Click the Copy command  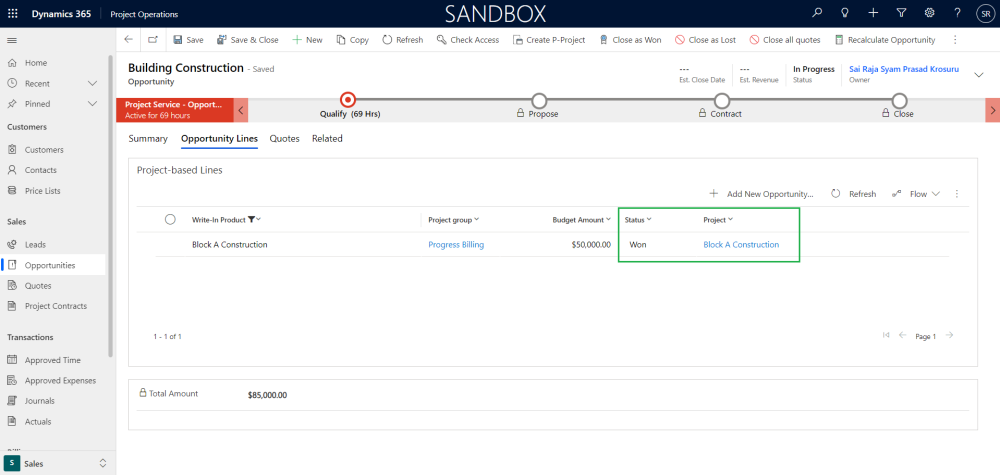click(x=353, y=40)
